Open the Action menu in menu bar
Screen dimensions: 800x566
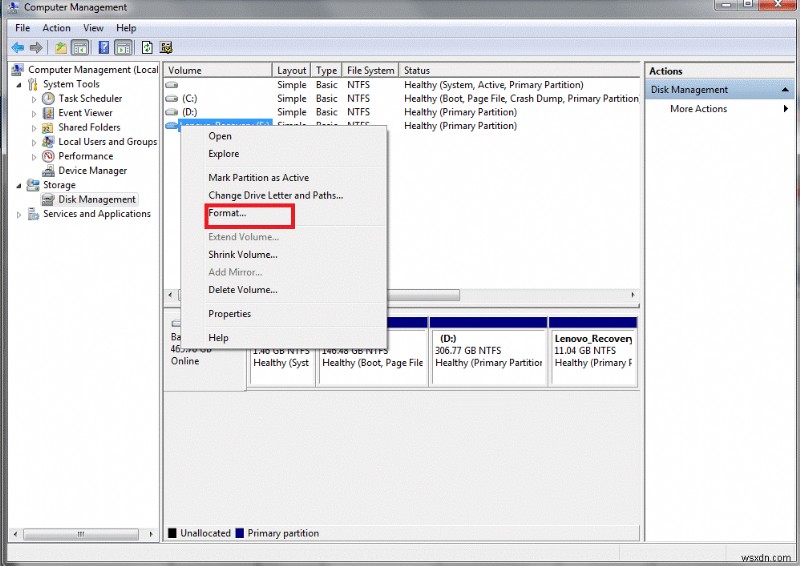click(56, 28)
